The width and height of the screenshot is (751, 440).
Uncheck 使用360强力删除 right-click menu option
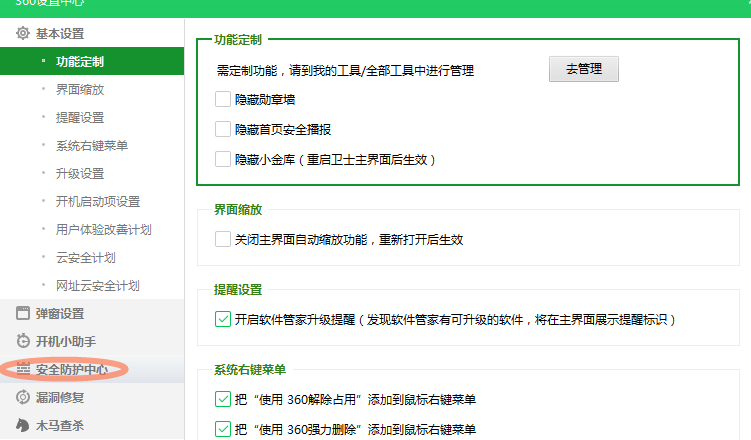(x=223, y=429)
